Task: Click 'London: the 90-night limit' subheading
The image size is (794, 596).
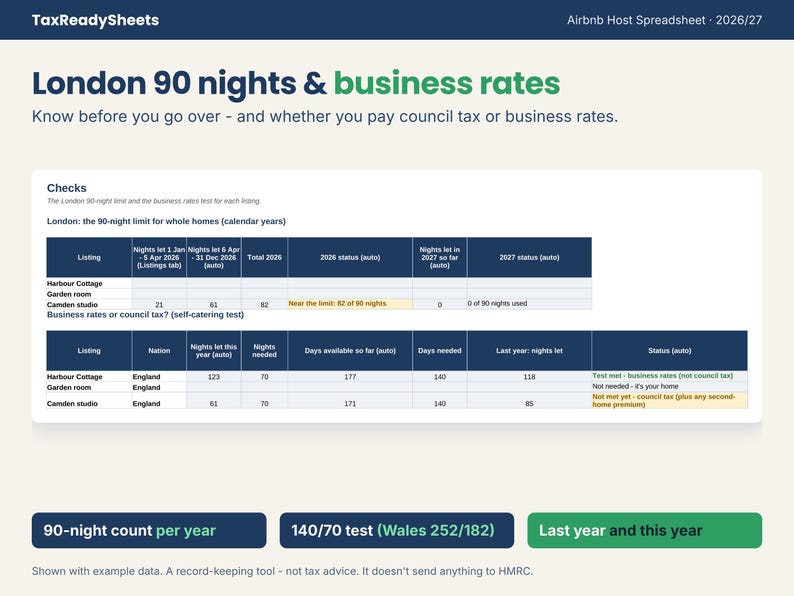Action: coord(166,221)
